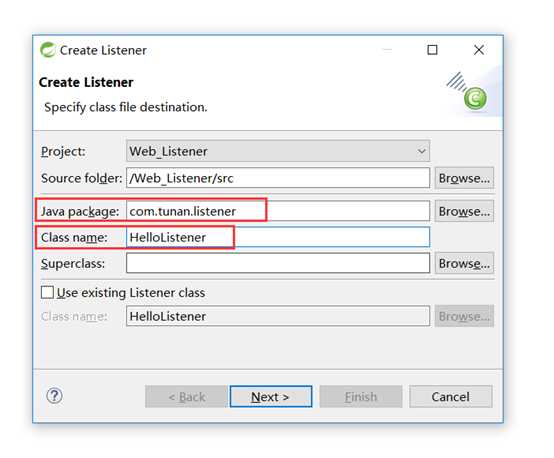Click the Class name HelloListener field
Viewport: 554px width, 458px height.
(278, 237)
